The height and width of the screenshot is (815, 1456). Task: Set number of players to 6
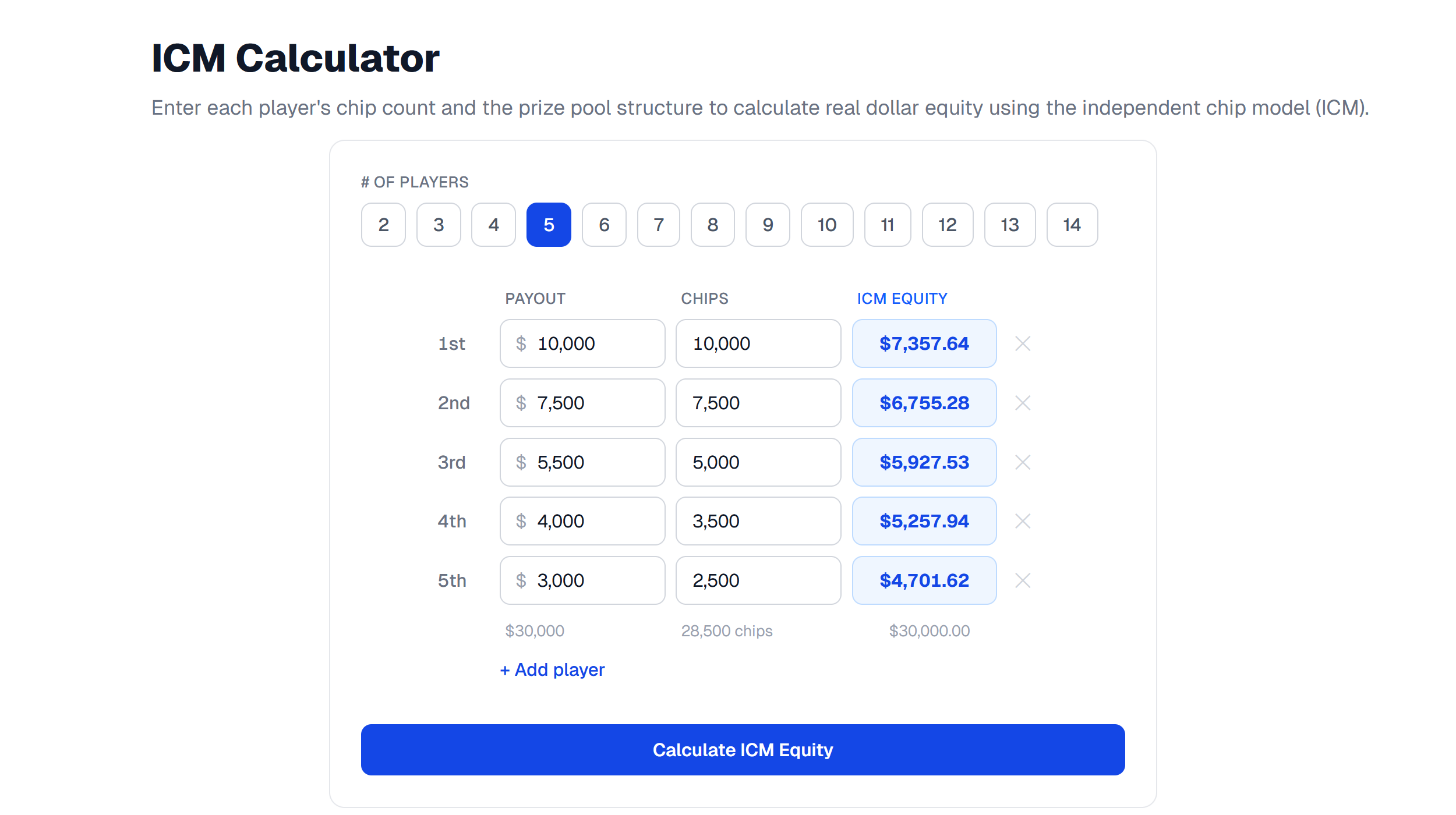[604, 225]
